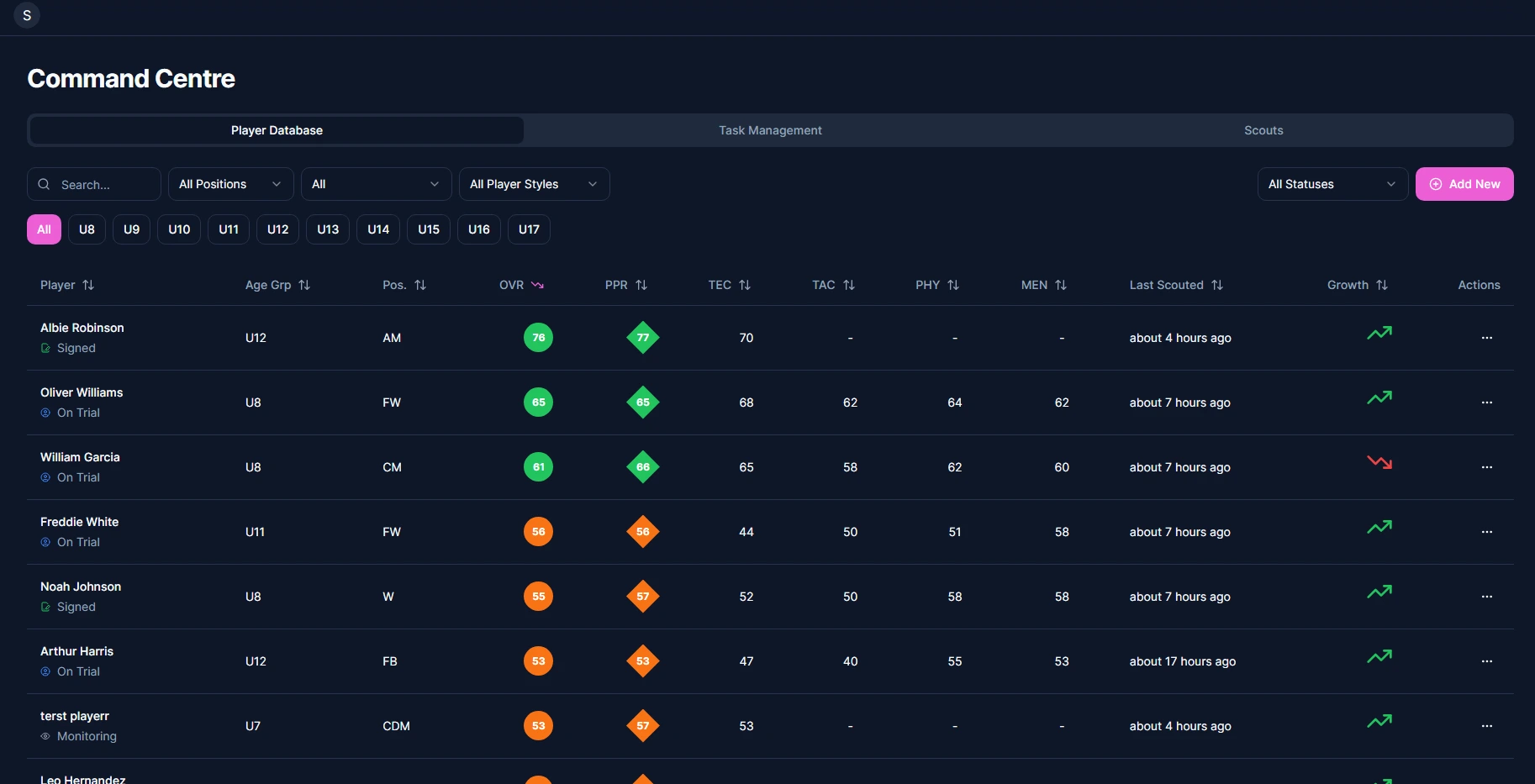Open Noah Johnson's player name link

pyautogui.click(x=81, y=587)
